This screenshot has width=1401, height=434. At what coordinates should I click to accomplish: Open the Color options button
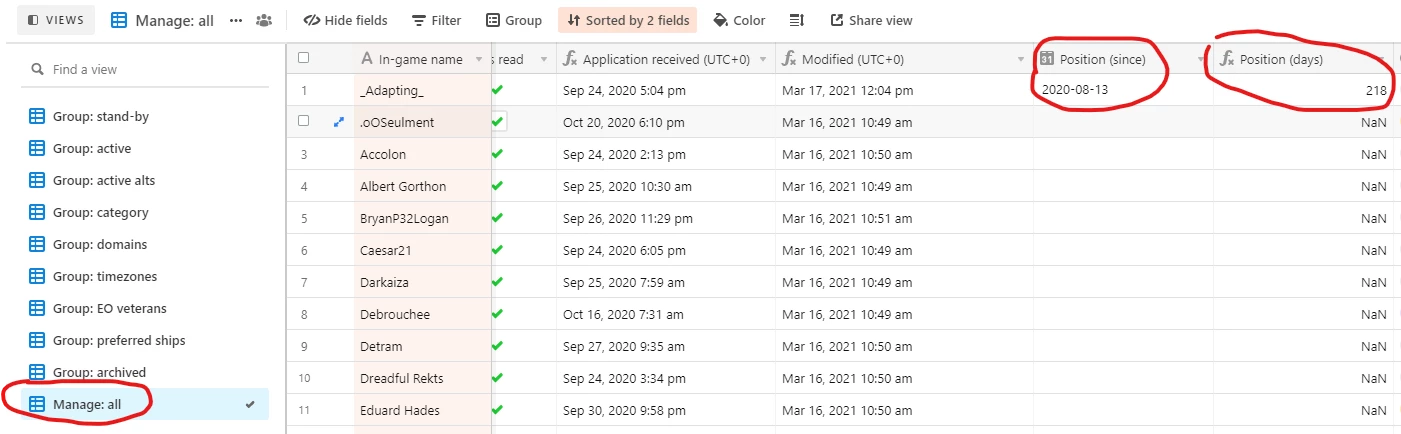coord(739,20)
